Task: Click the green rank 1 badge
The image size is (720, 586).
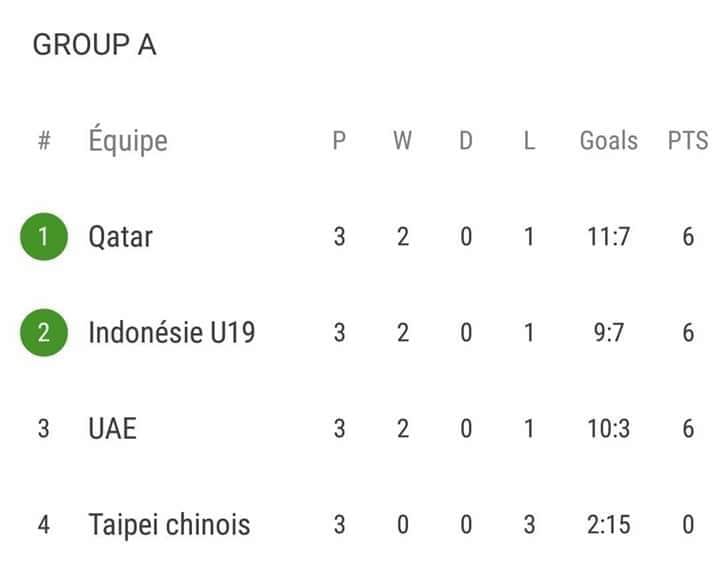Action: 43,237
